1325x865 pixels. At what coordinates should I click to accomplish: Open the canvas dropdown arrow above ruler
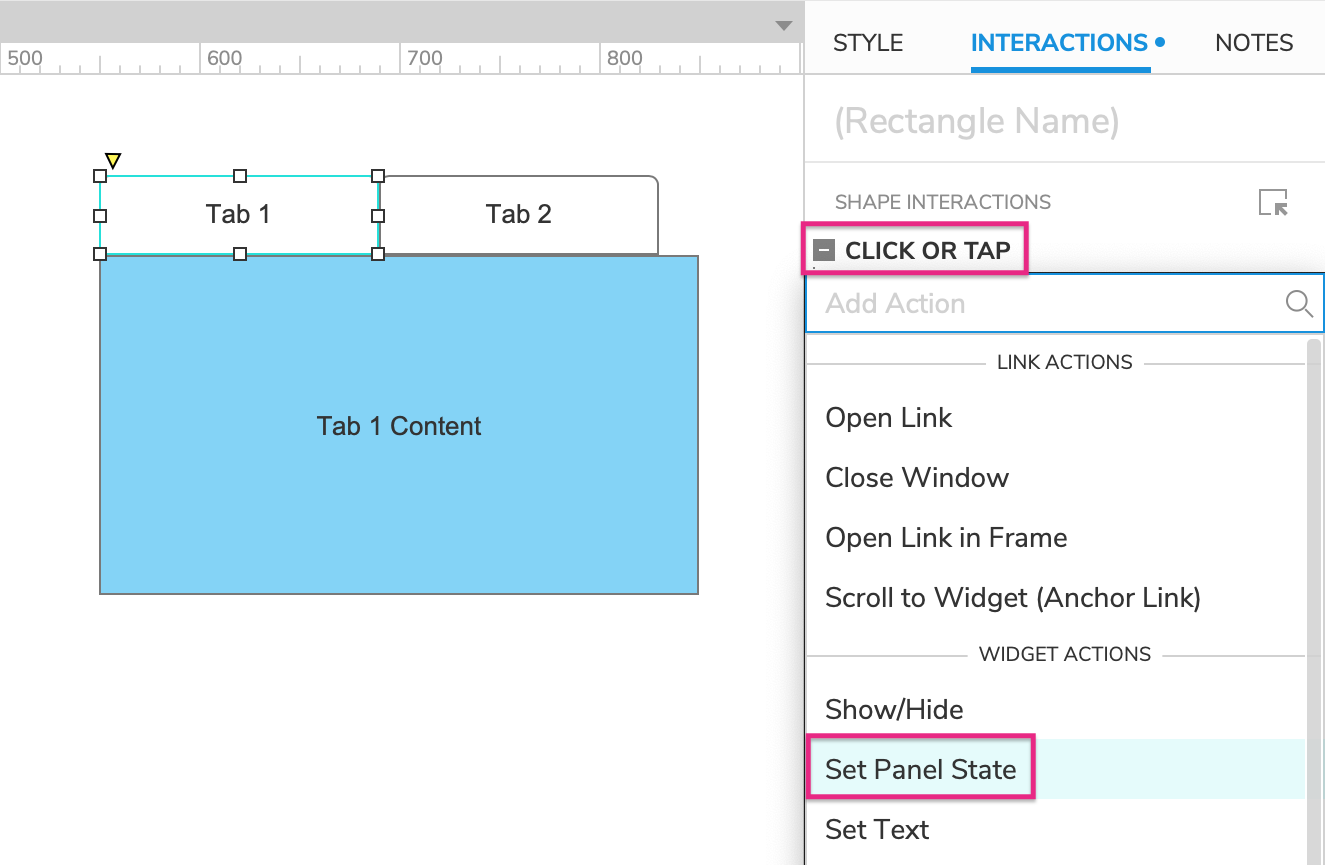[784, 26]
